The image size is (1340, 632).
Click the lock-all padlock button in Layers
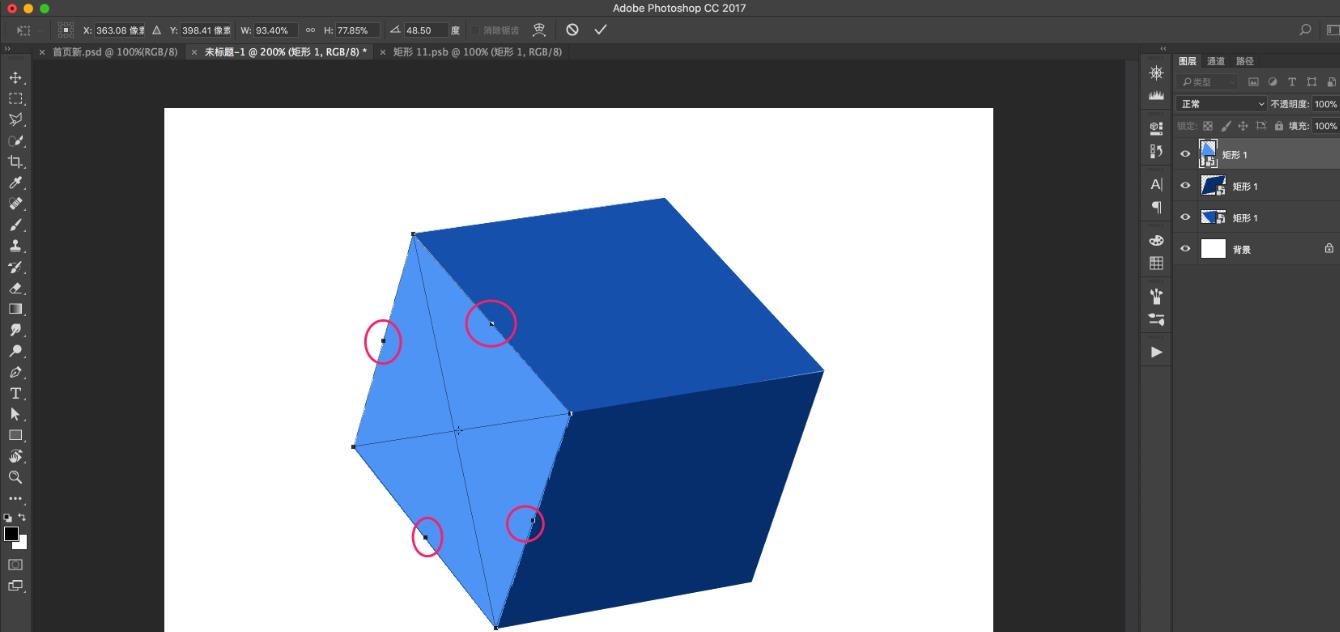click(x=1279, y=126)
